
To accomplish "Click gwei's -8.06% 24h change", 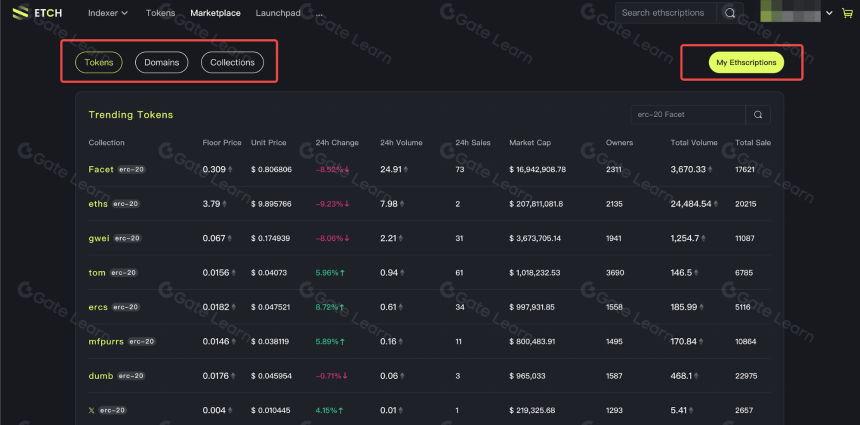I will pyautogui.click(x=332, y=238).
